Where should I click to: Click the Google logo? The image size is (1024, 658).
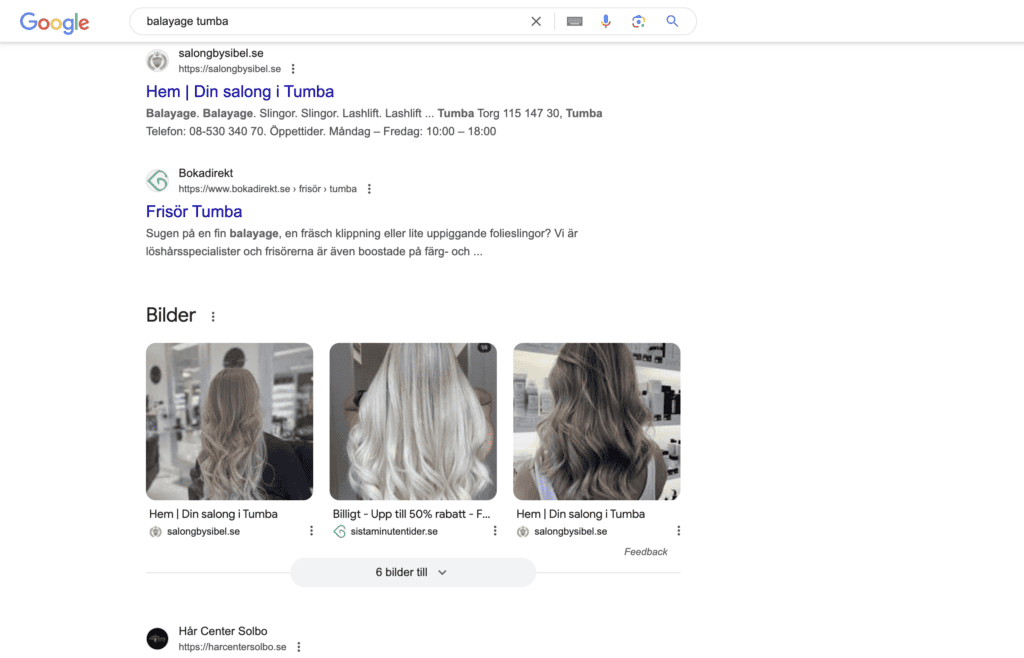tap(54, 22)
